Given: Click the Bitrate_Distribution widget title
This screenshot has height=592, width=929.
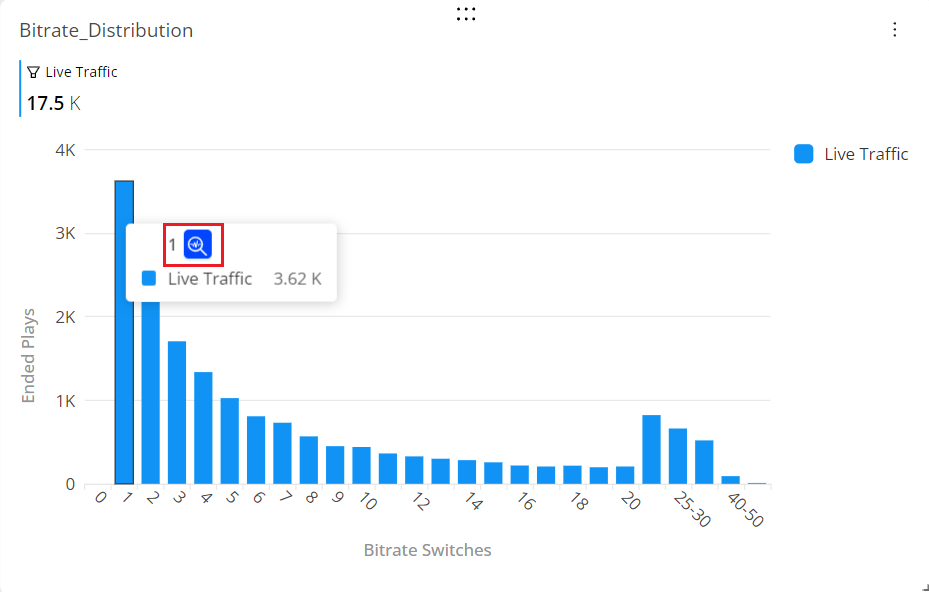Looking at the screenshot, I should (x=107, y=30).
